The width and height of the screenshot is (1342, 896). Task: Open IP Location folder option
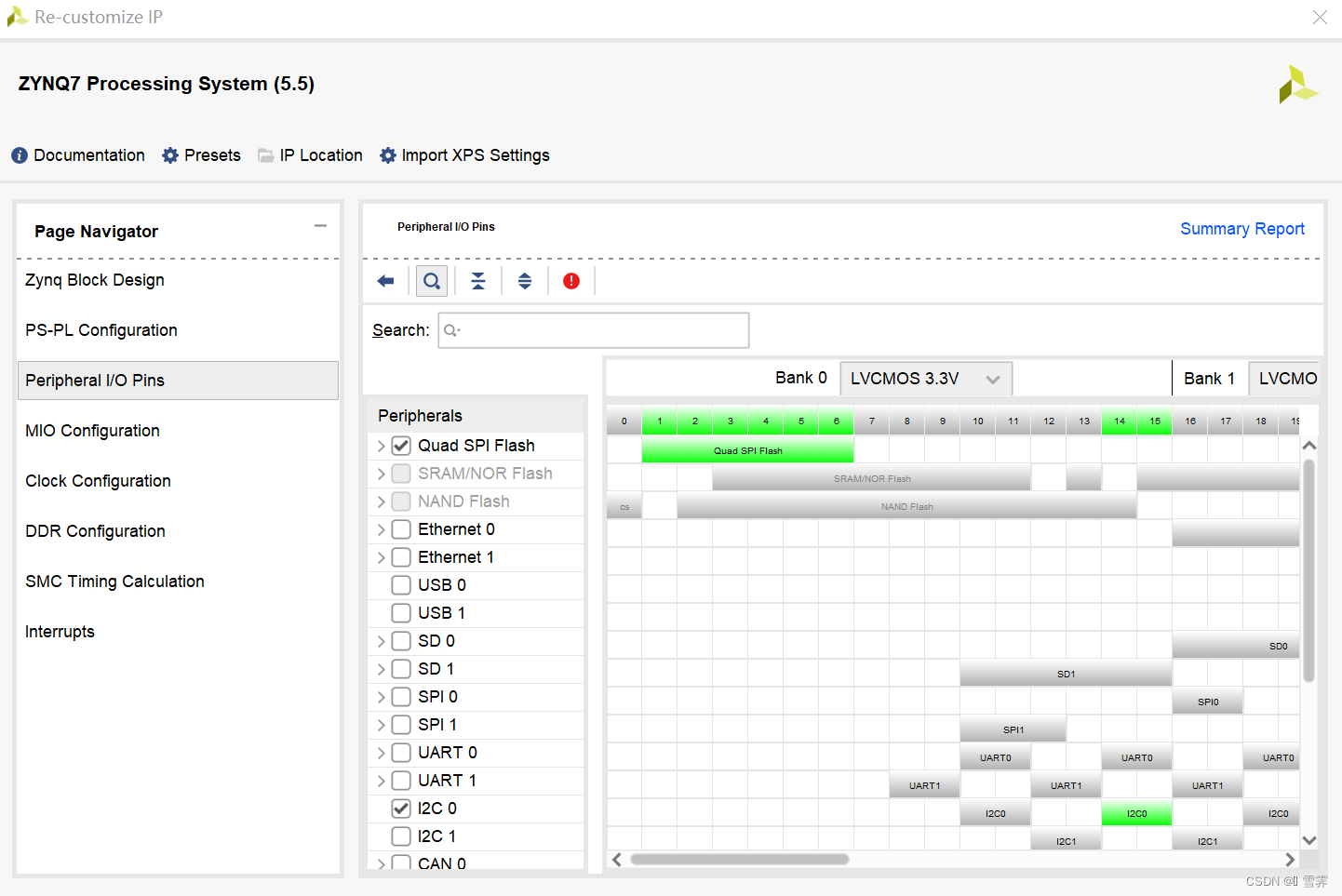click(266, 155)
